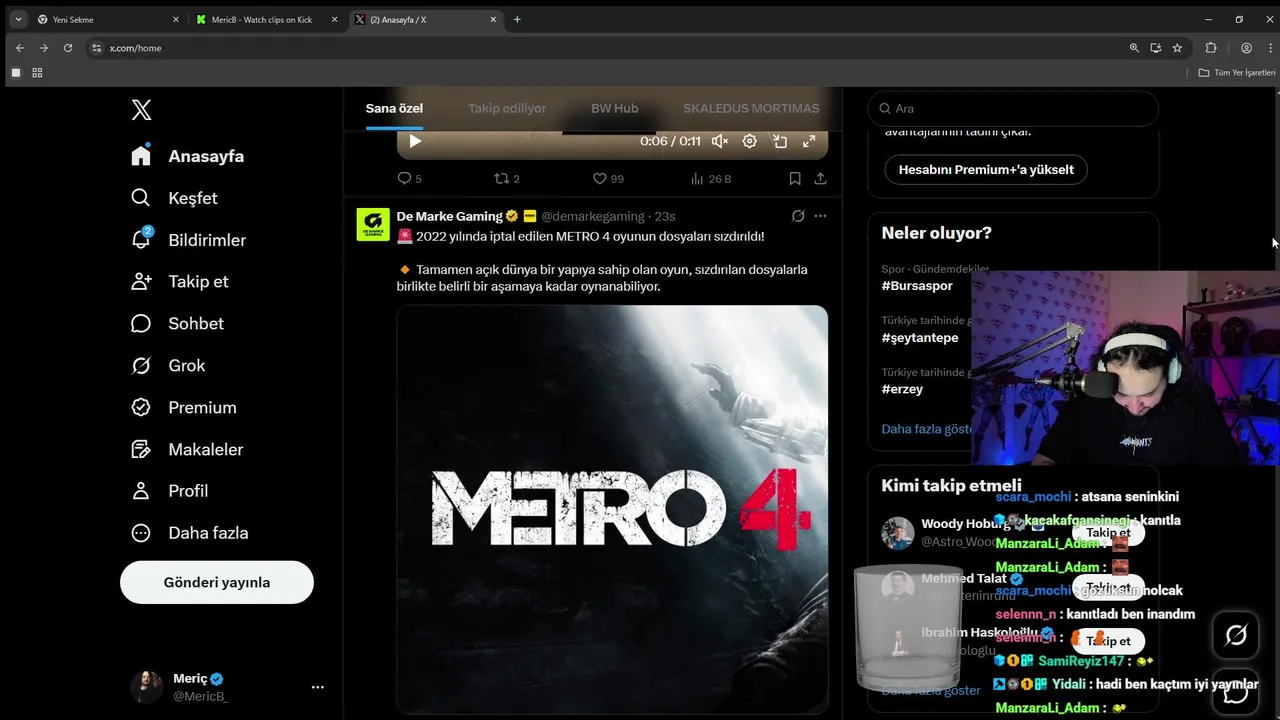Open Chrome profile icon
This screenshot has width=1280, height=720.
[x=1246, y=48]
